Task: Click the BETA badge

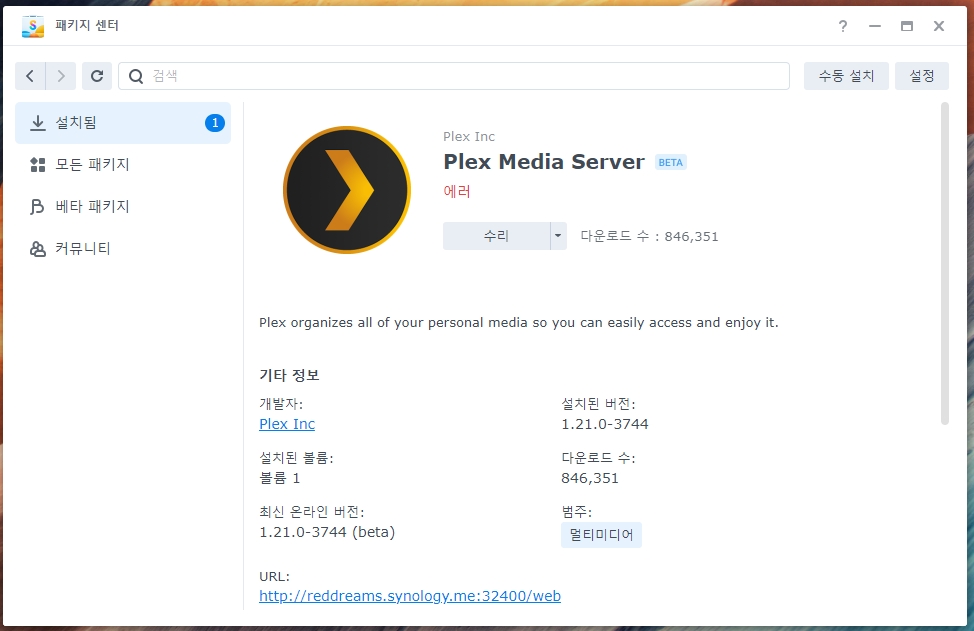Action: click(670, 163)
